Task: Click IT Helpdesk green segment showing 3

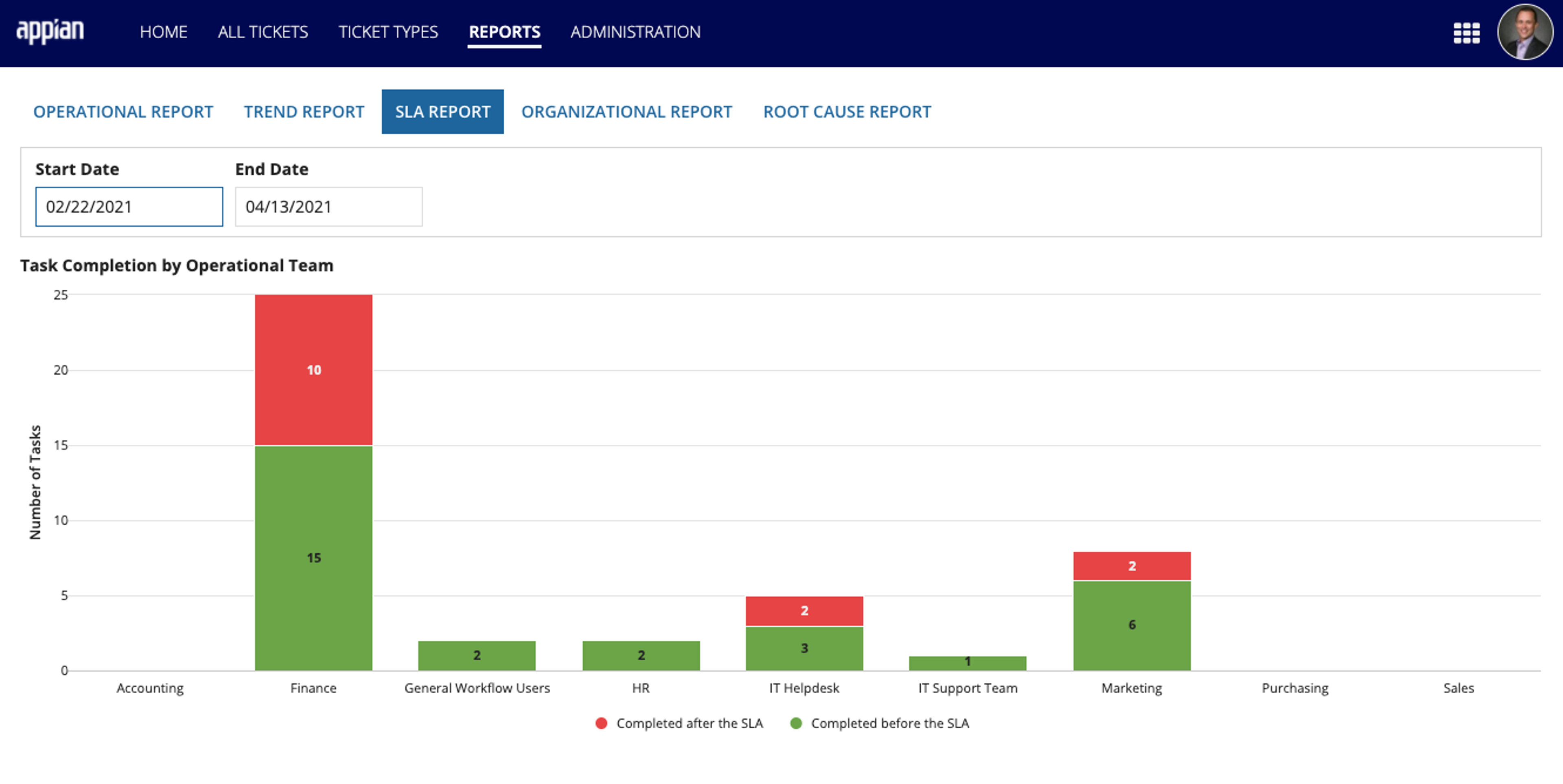Action: (x=805, y=648)
